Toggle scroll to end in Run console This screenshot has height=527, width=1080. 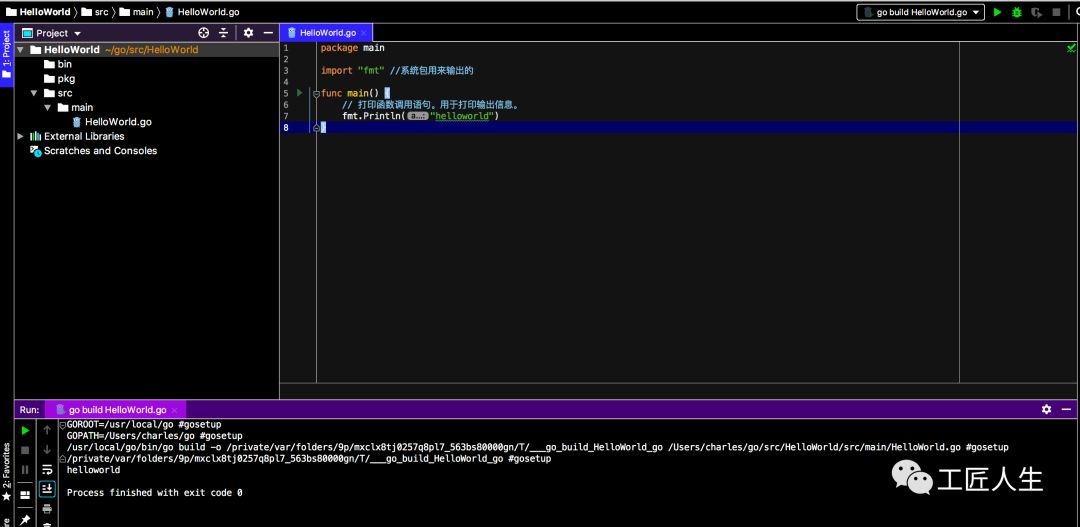[47, 489]
